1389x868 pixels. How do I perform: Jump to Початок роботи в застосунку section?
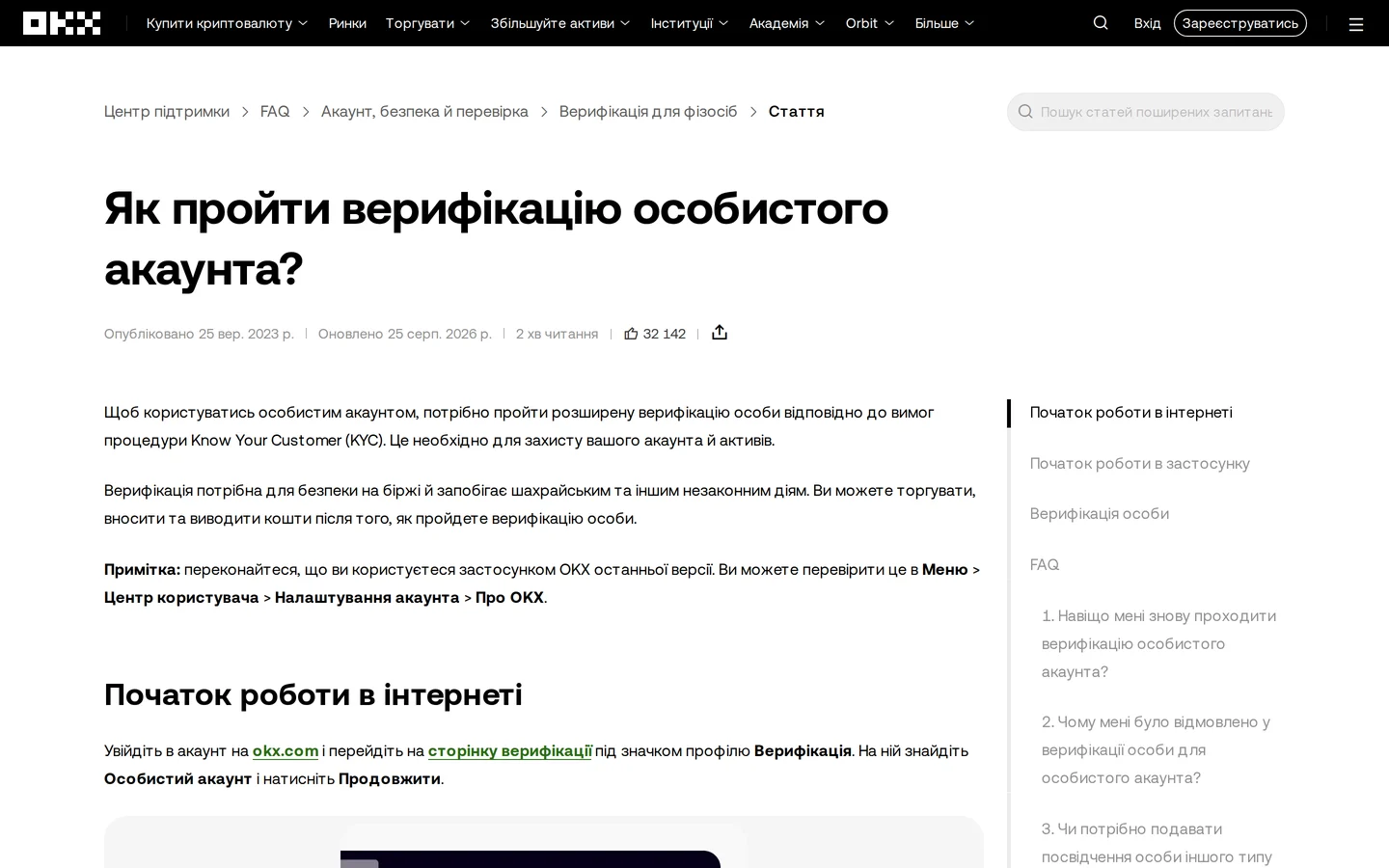tap(1140, 464)
